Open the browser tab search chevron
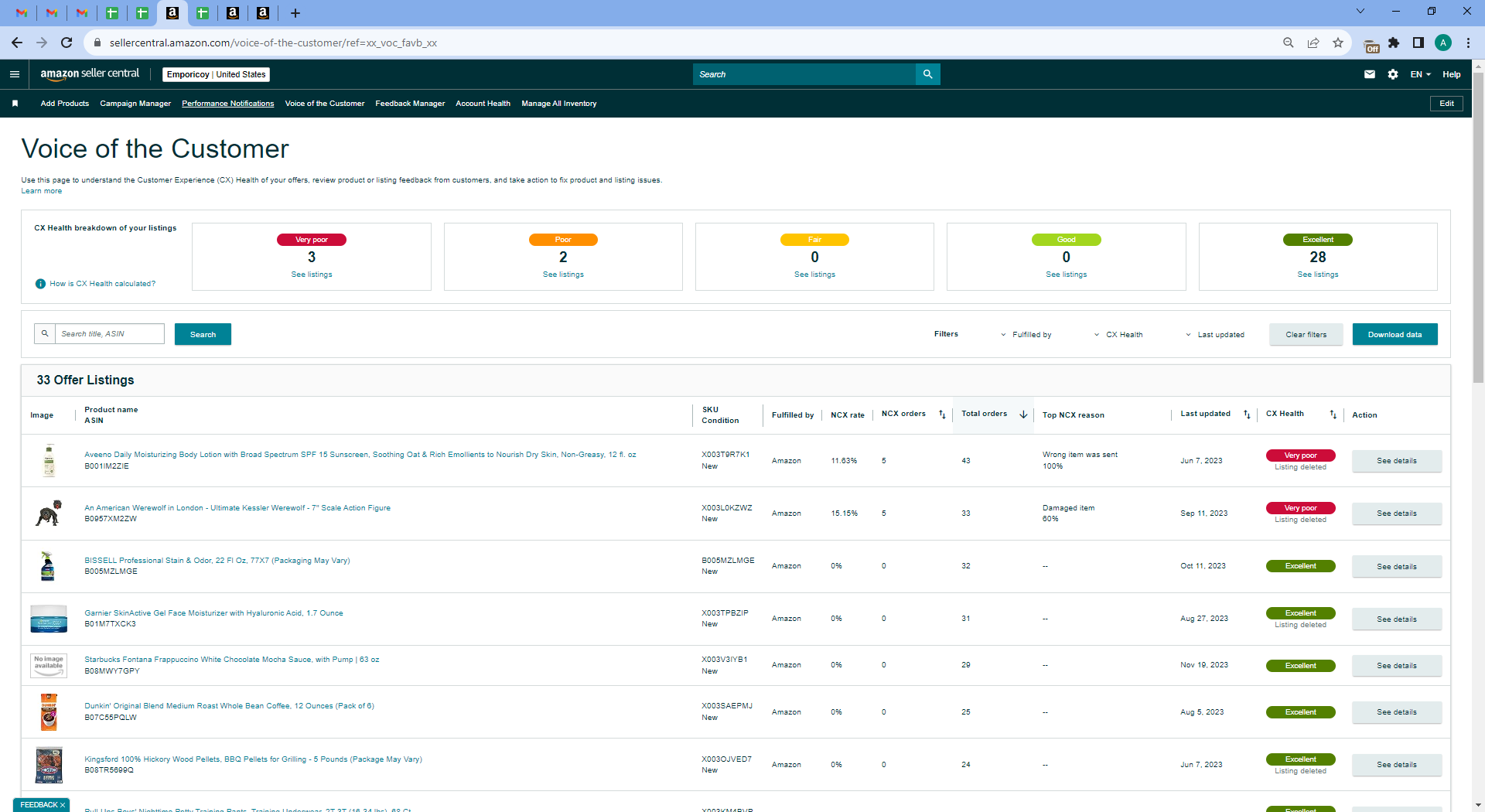The width and height of the screenshot is (1485, 812). pyautogui.click(x=1360, y=12)
